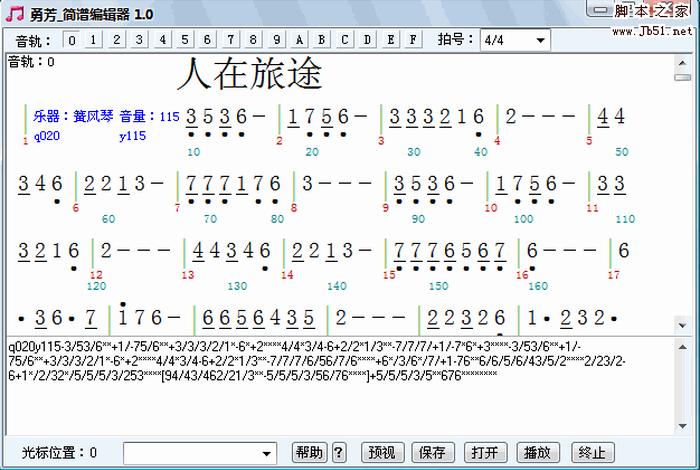Select track 0 button

pos(72,40)
